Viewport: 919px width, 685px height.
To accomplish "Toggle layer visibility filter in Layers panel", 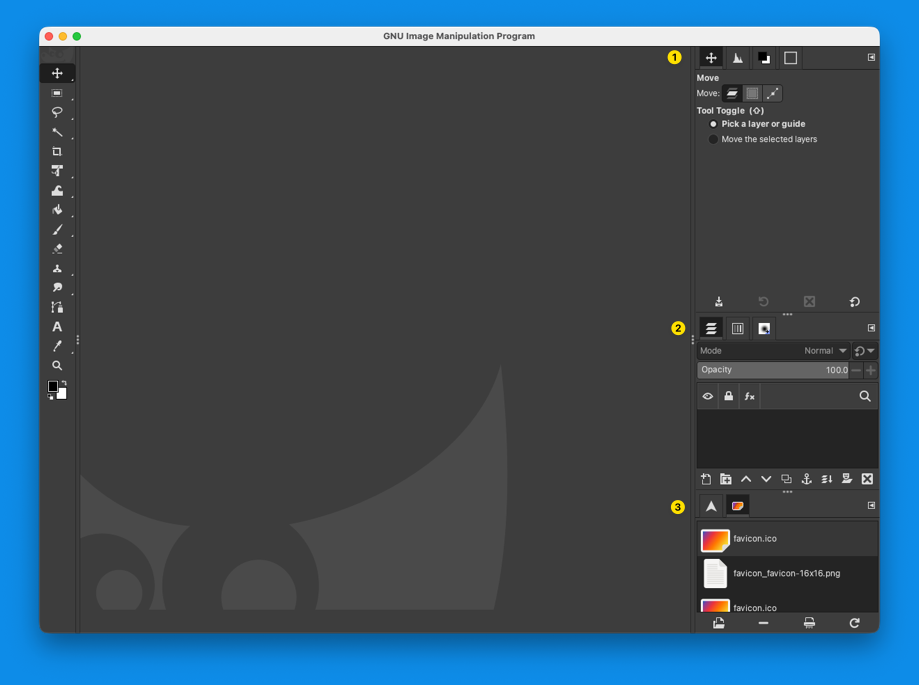I will pos(707,396).
